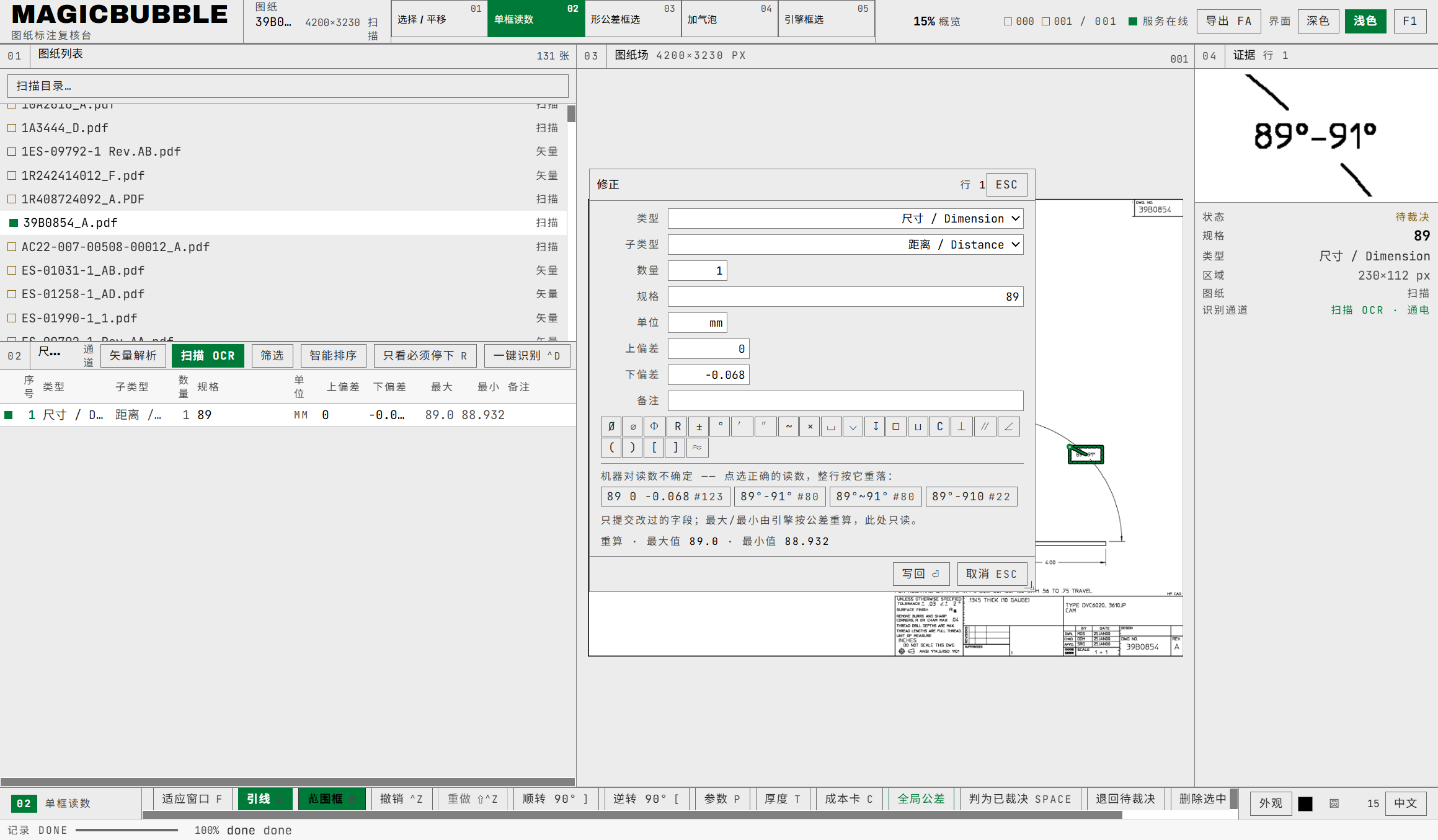Image resolution: width=1438 pixels, height=840 pixels.
Task: Insert the counterbore ⌴ symbol
Action: pos(832,427)
